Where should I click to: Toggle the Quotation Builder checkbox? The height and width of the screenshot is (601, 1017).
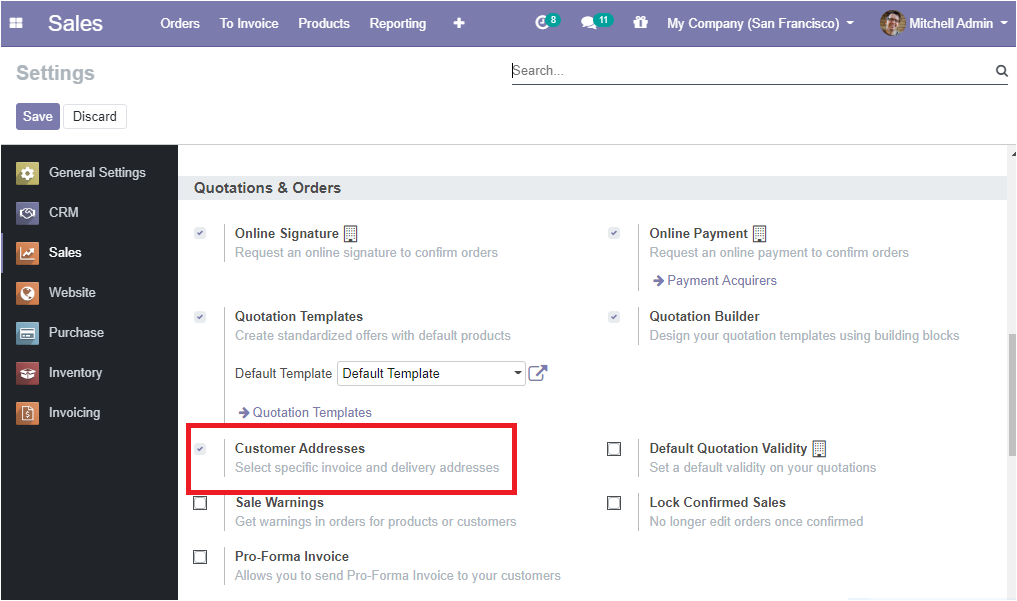(614, 317)
